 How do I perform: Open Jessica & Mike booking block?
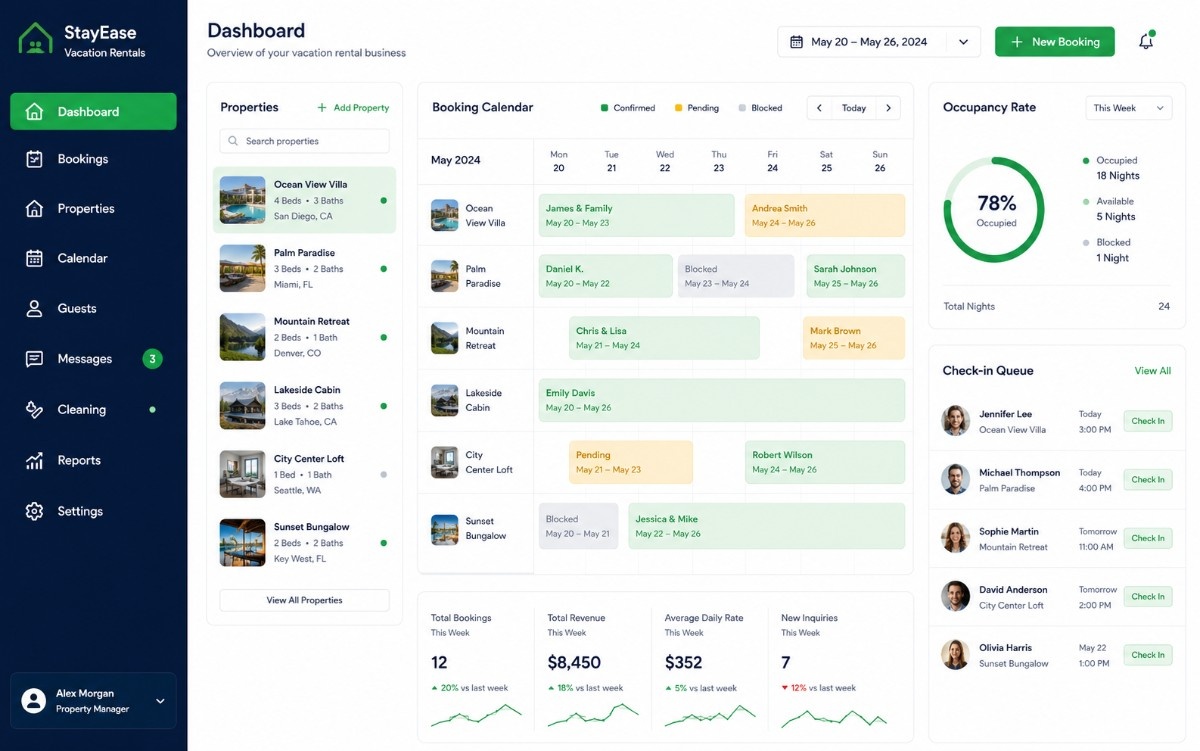[767, 526]
